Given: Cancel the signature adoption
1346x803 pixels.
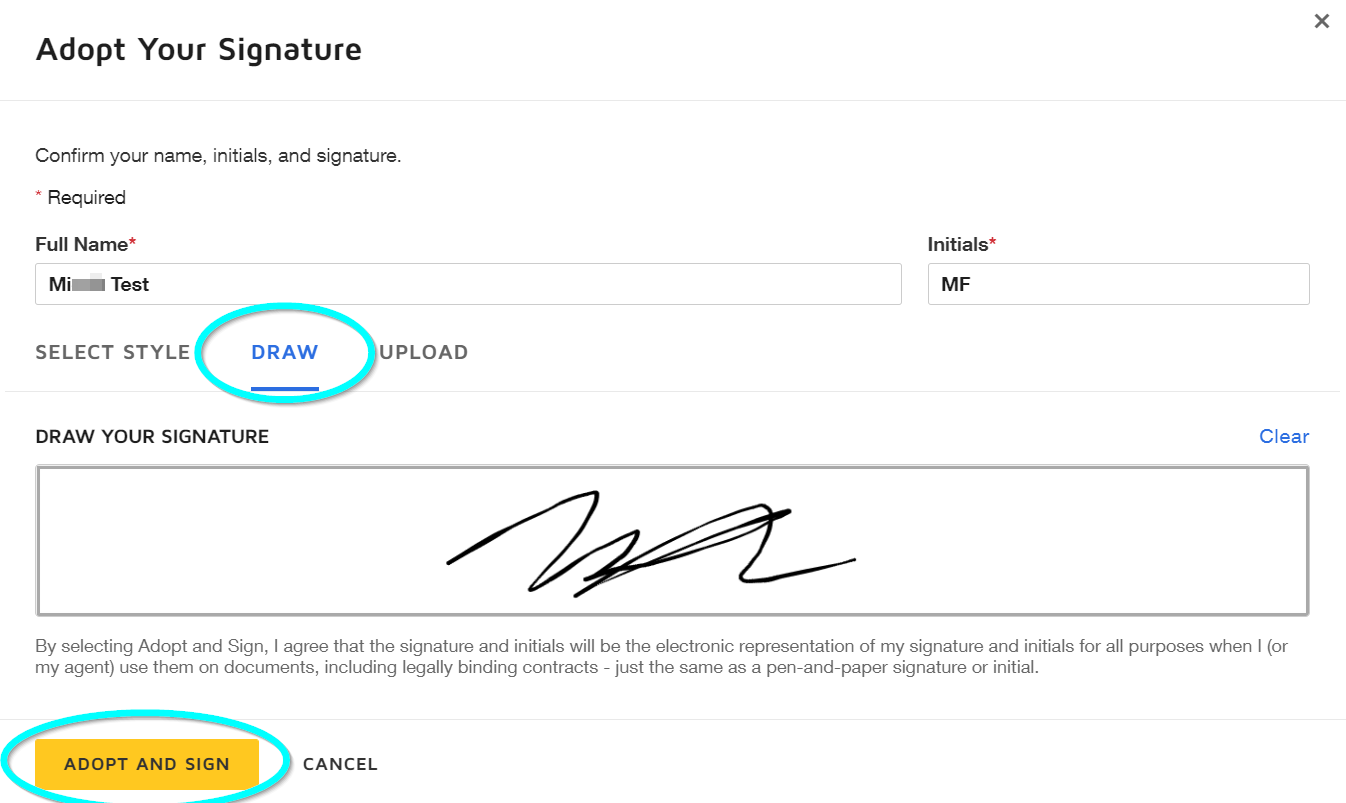Looking at the screenshot, I should tap(340, 764).
